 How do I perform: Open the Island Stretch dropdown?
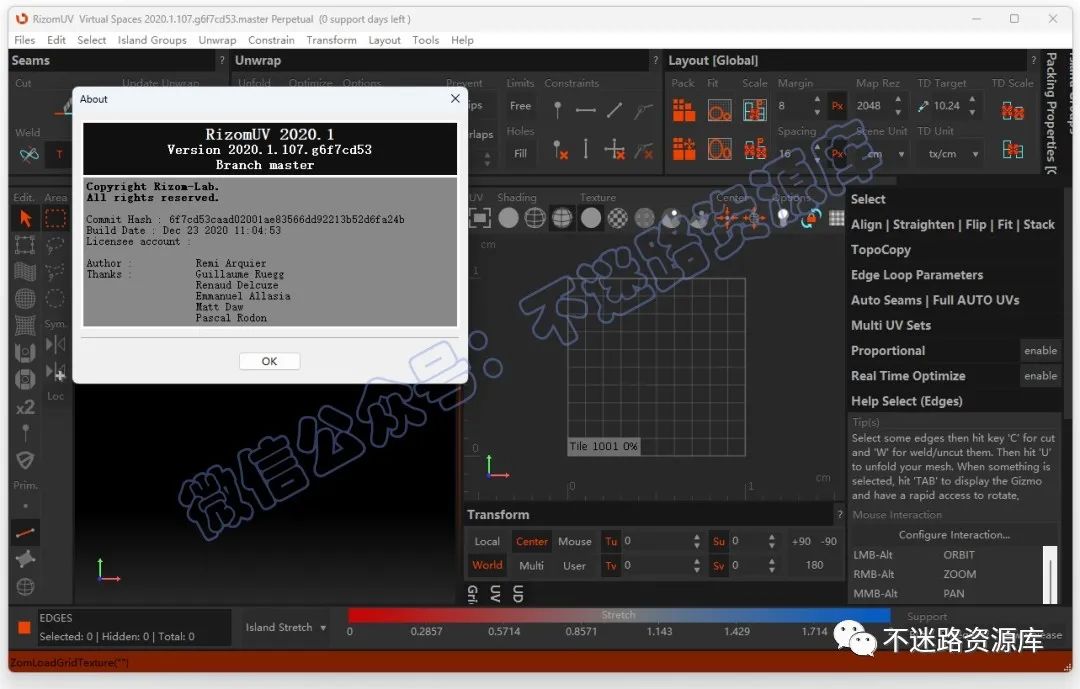[x=285, y=627]
